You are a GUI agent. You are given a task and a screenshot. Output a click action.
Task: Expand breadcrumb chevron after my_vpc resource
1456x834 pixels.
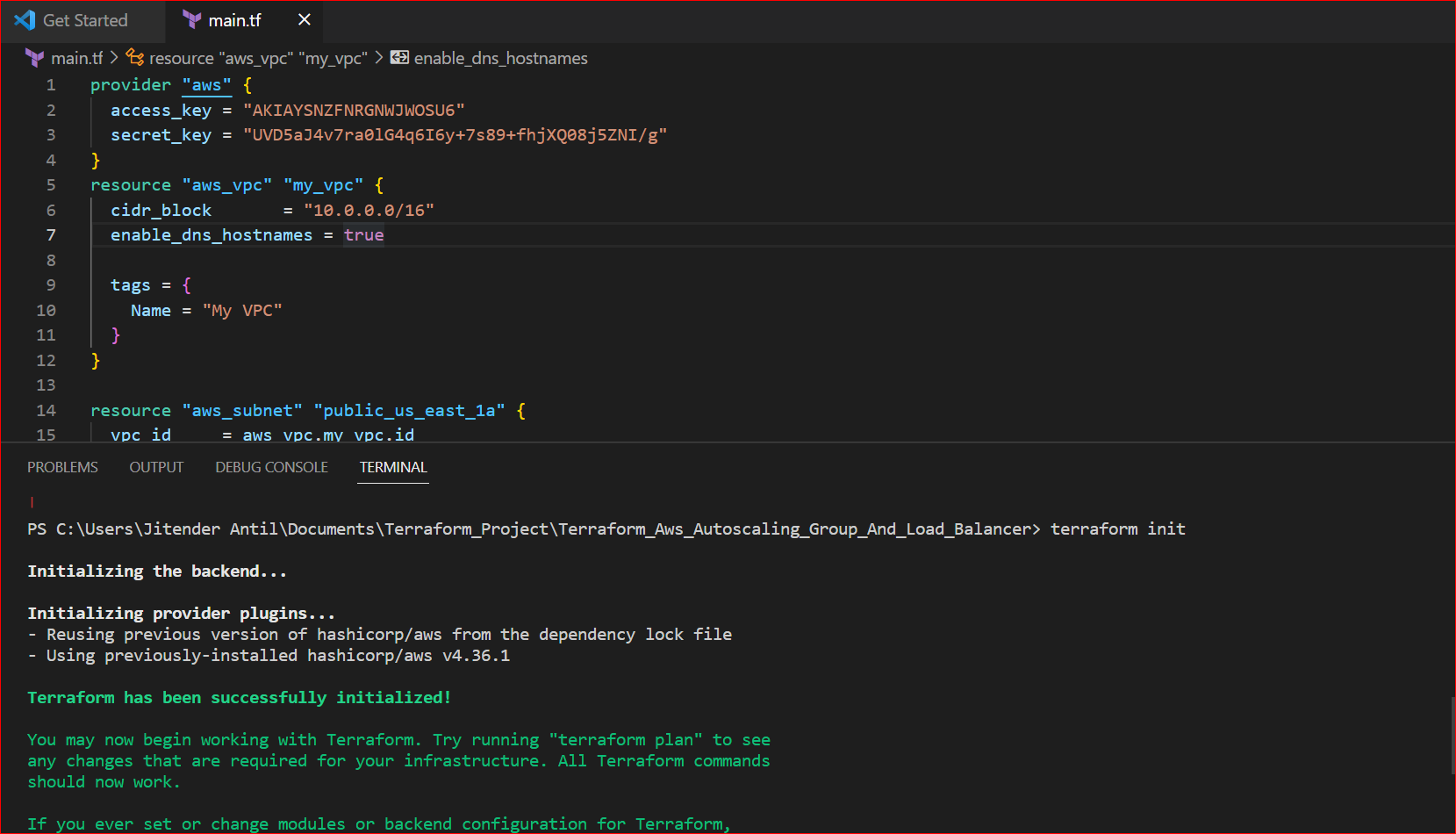[378, 58]
